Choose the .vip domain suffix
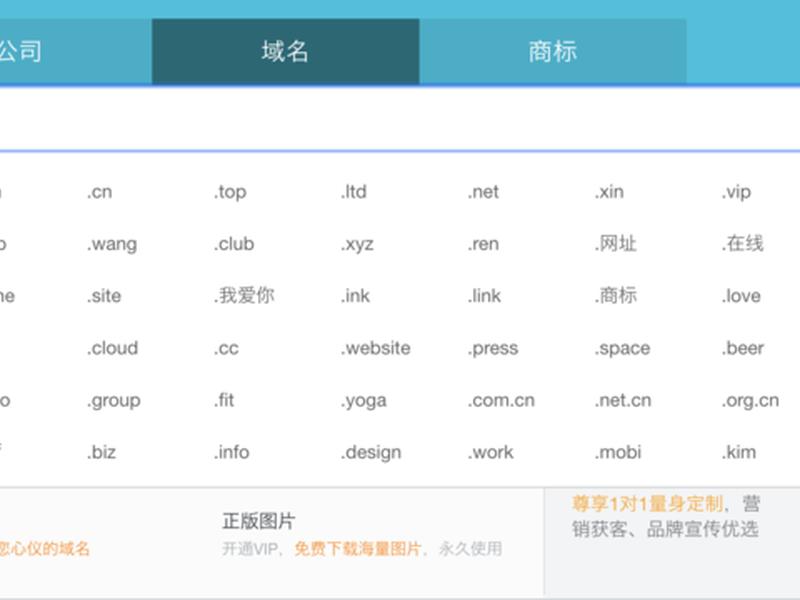Image resolution: width=800 pixels, height=600 pixels. (736, 192)
